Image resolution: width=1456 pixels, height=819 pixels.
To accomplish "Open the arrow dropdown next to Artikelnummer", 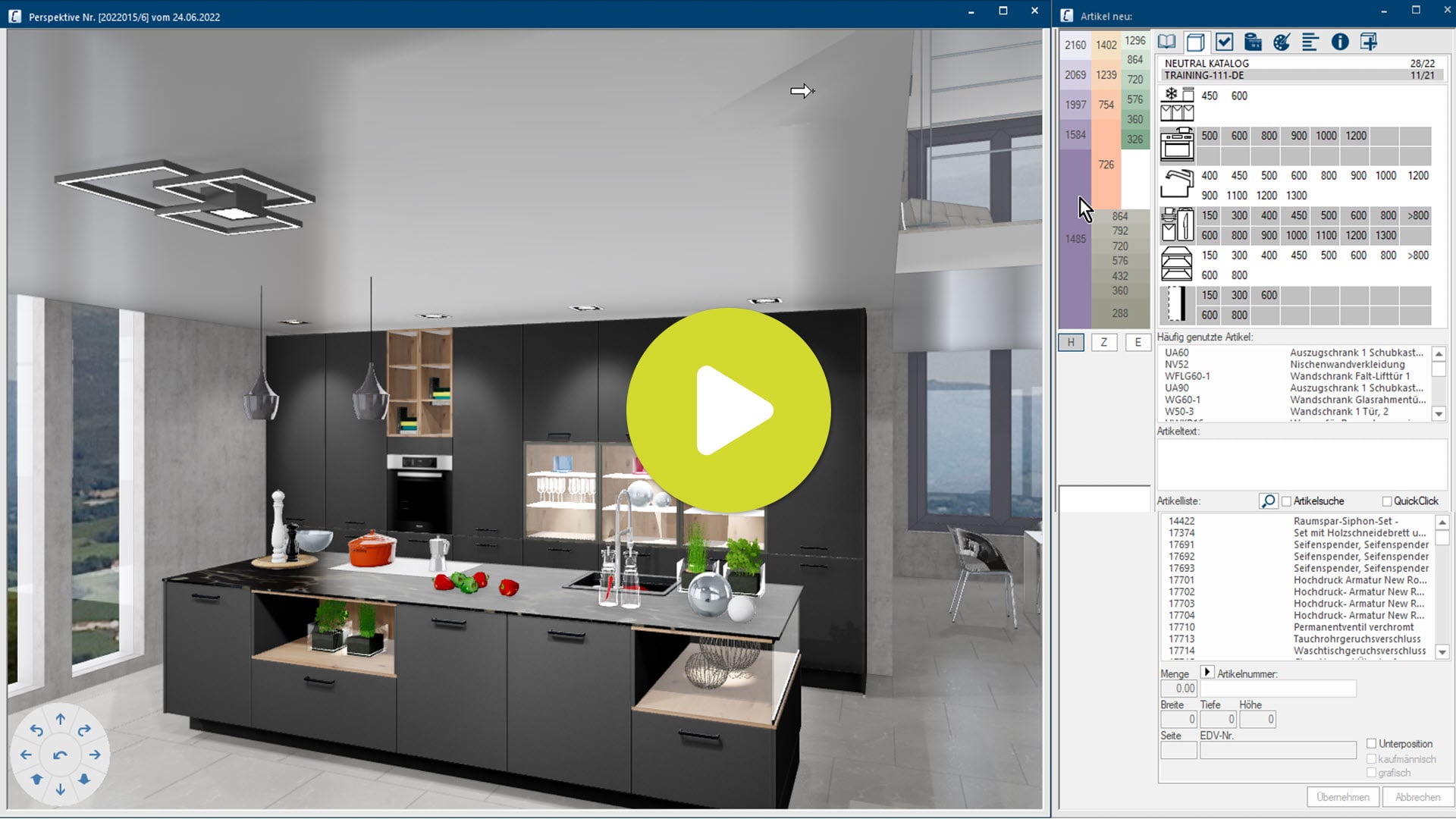I will [x=1207, y=673].
